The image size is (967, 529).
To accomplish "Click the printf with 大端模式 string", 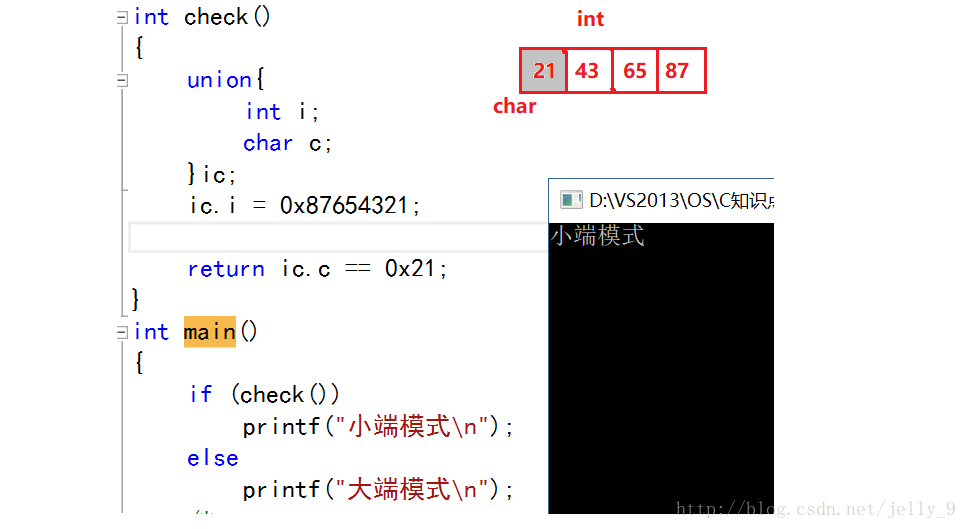I will (x=377, y=490).
